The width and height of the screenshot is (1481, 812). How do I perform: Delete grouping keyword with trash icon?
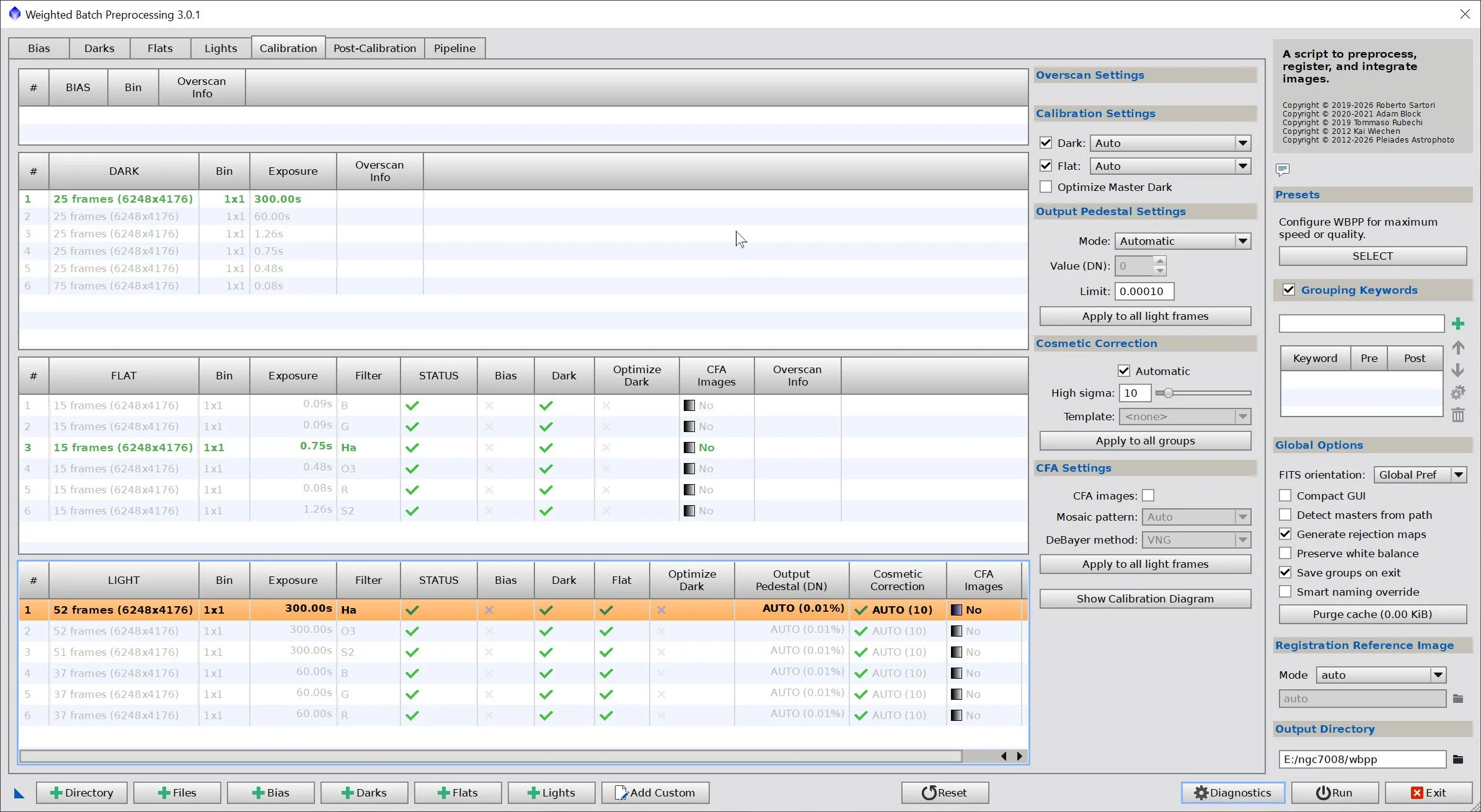pos(1458,415)
